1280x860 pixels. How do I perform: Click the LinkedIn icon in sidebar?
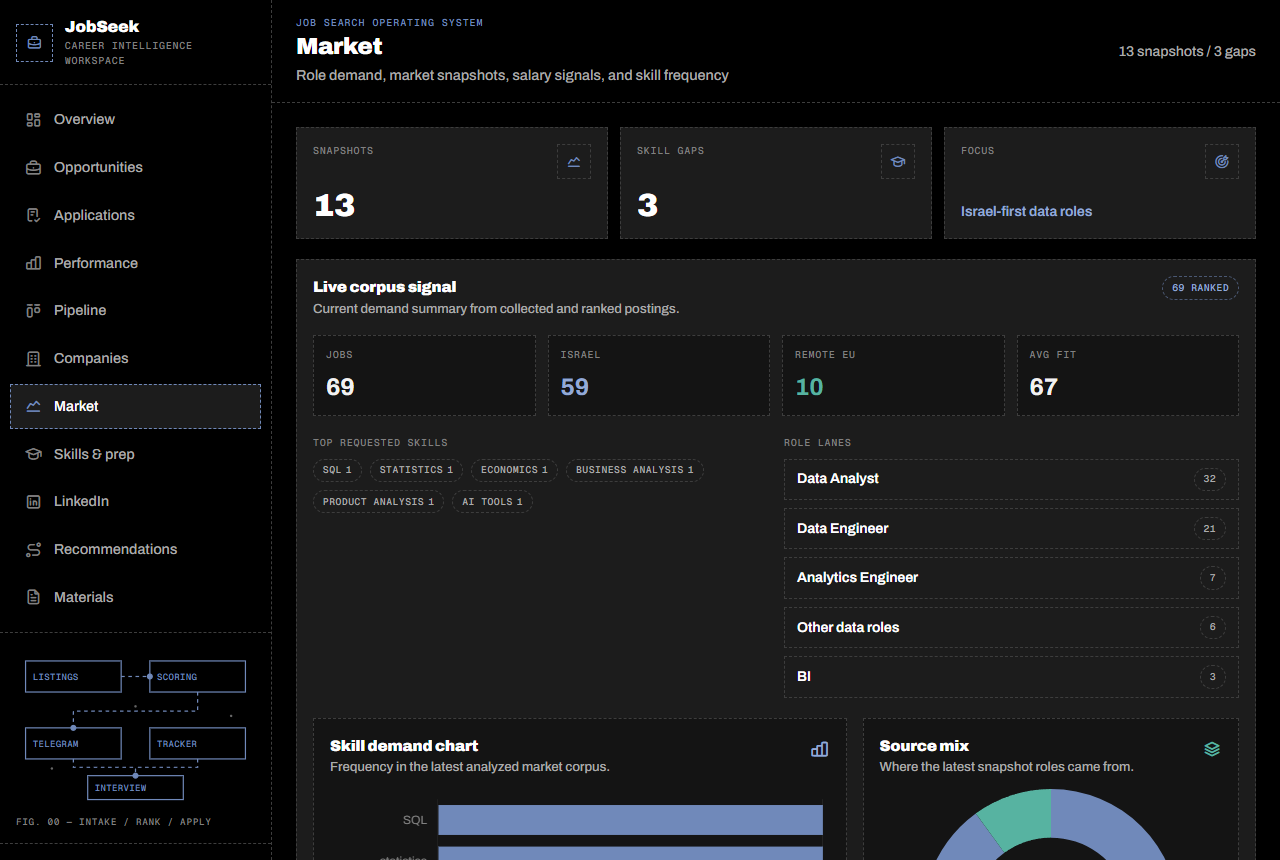33,502
